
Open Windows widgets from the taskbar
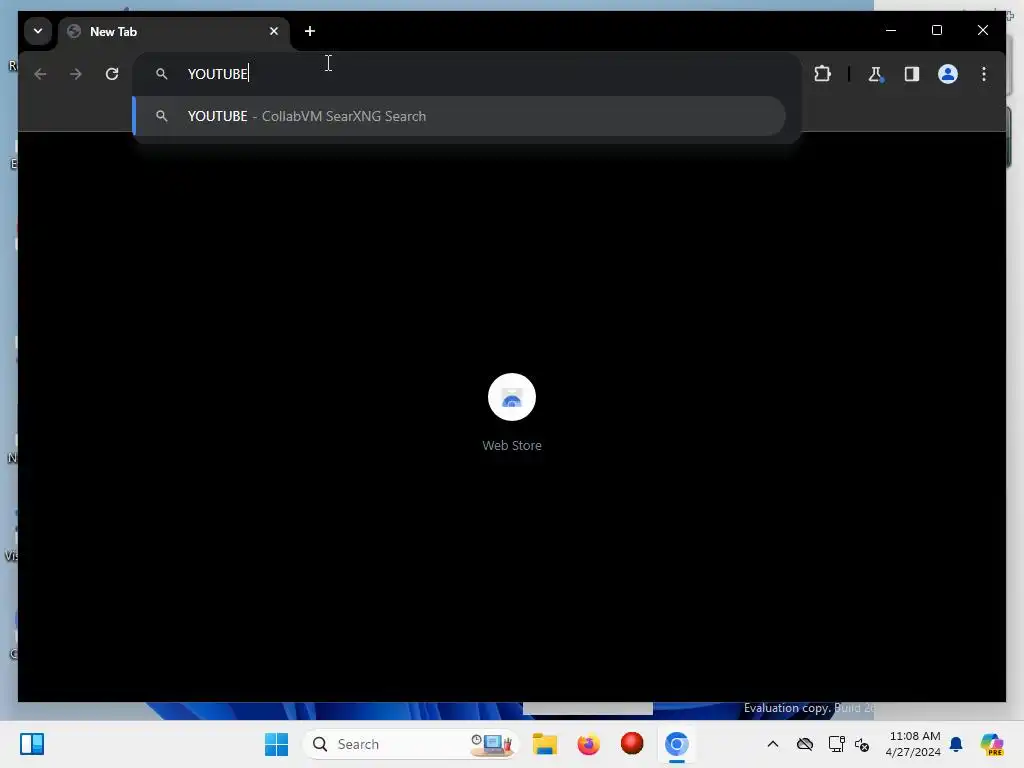click(x=31, y=744)
